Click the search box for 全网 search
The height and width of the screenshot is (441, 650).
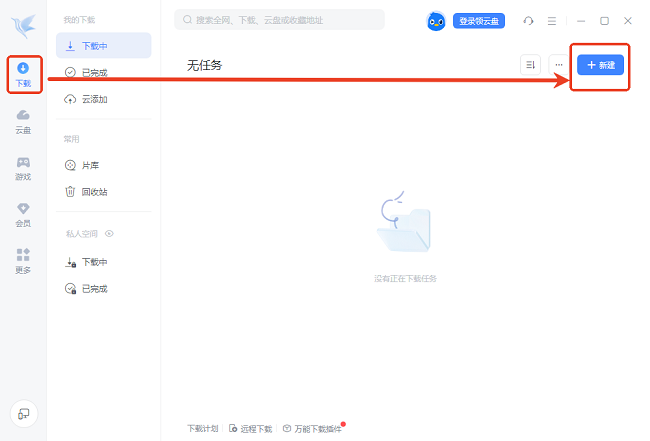[279, 19]
